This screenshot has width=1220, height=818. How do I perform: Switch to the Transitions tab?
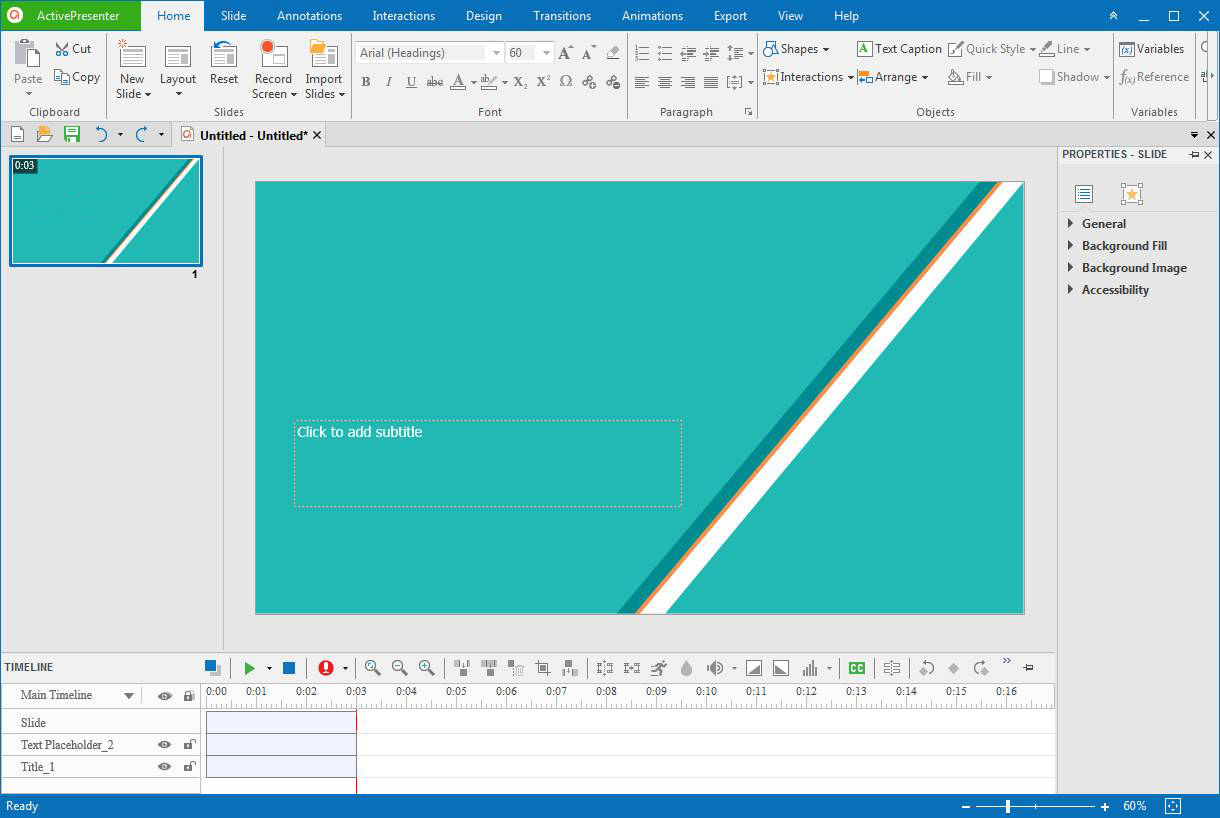pos(562,16)
